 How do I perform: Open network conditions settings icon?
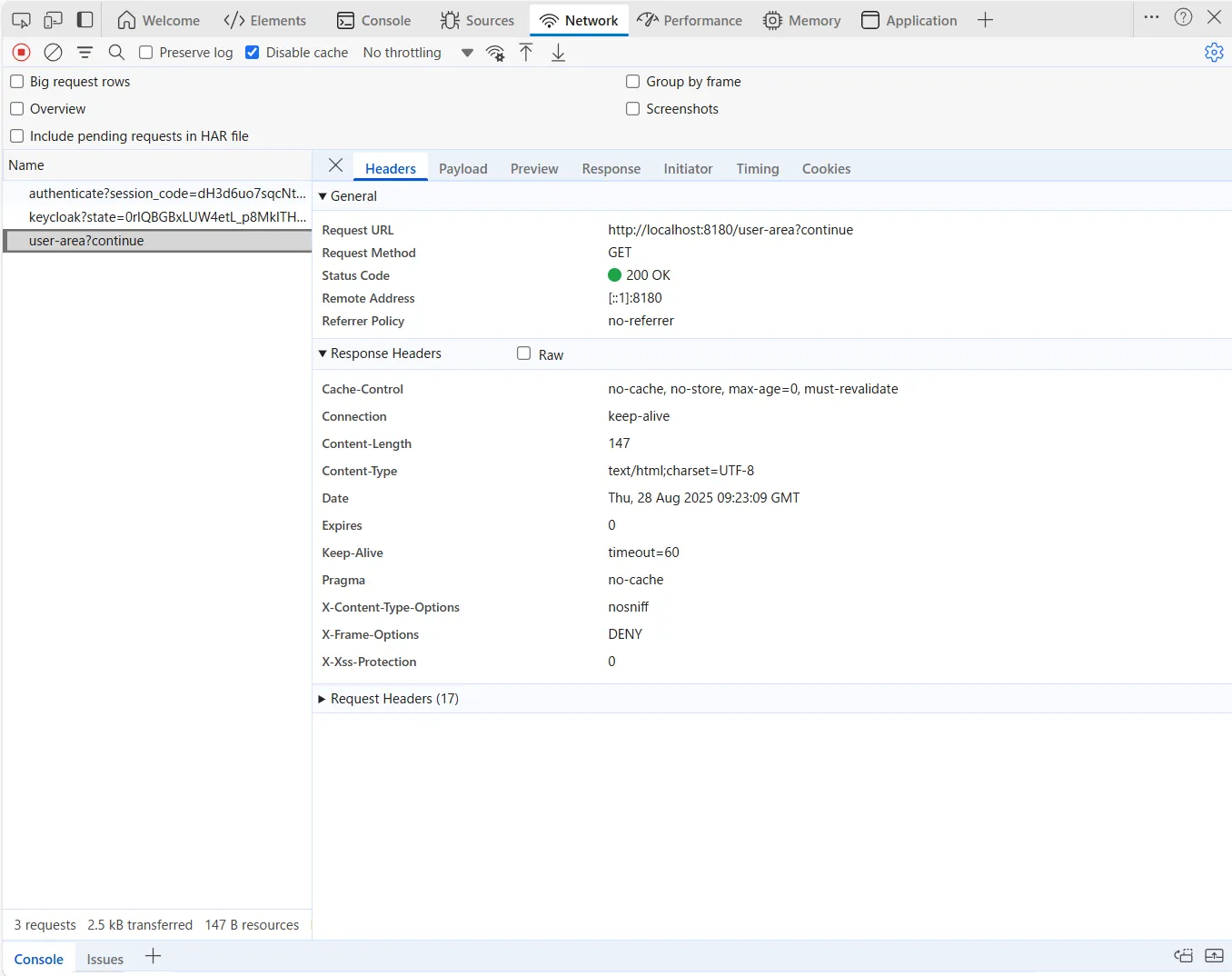pos(495,53)
